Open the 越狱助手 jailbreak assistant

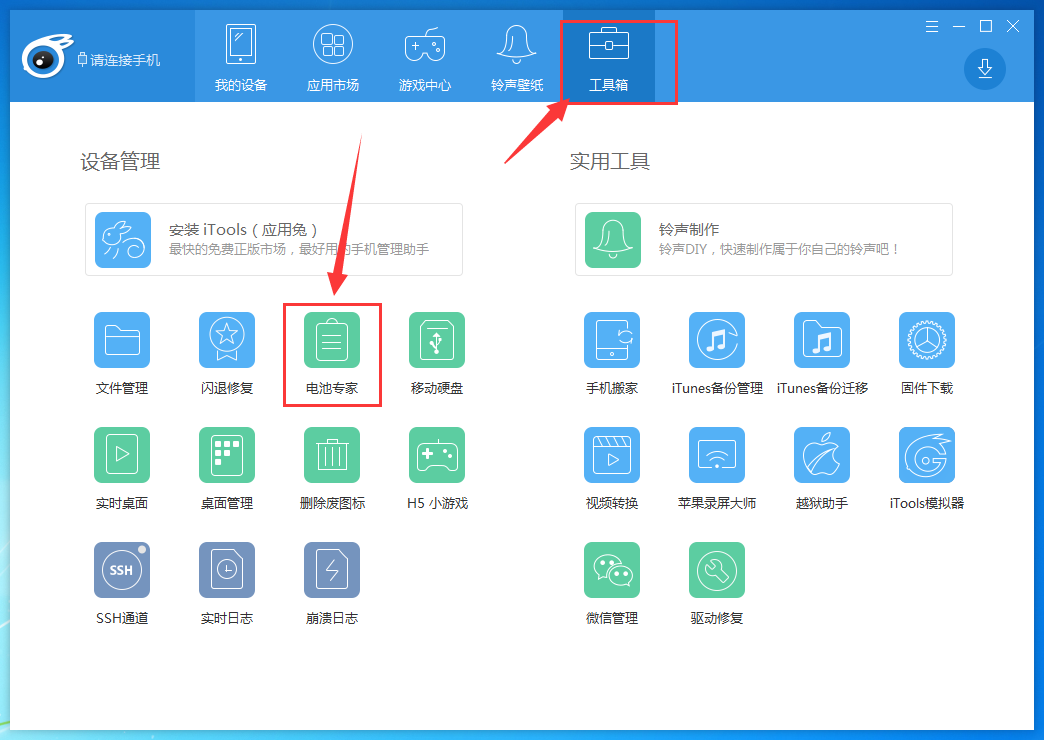[821, 455]
